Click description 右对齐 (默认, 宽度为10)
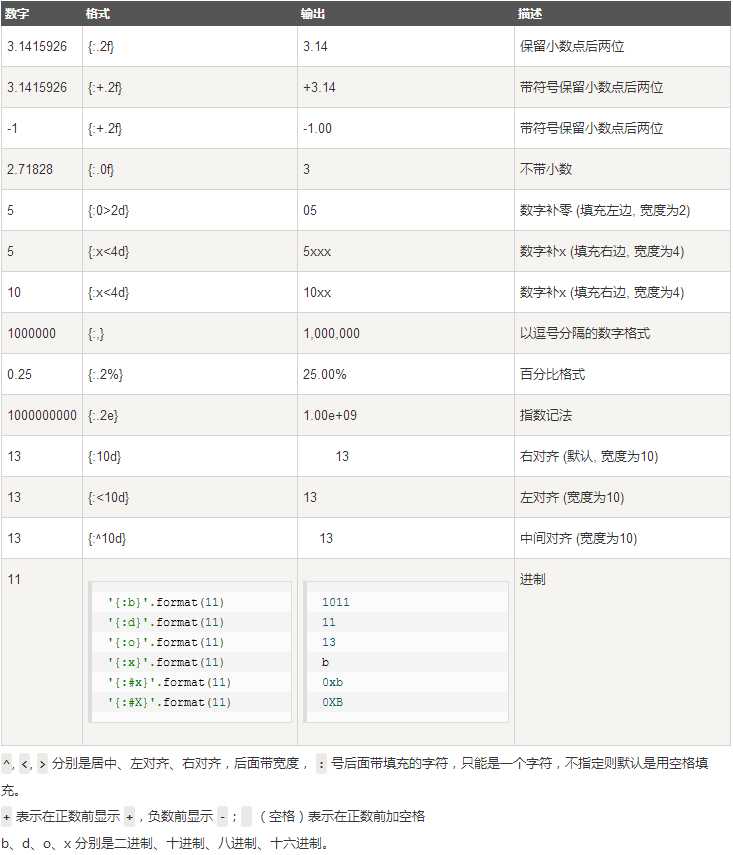The height and width of the screenshot is (855, 733). coord(589,456)
